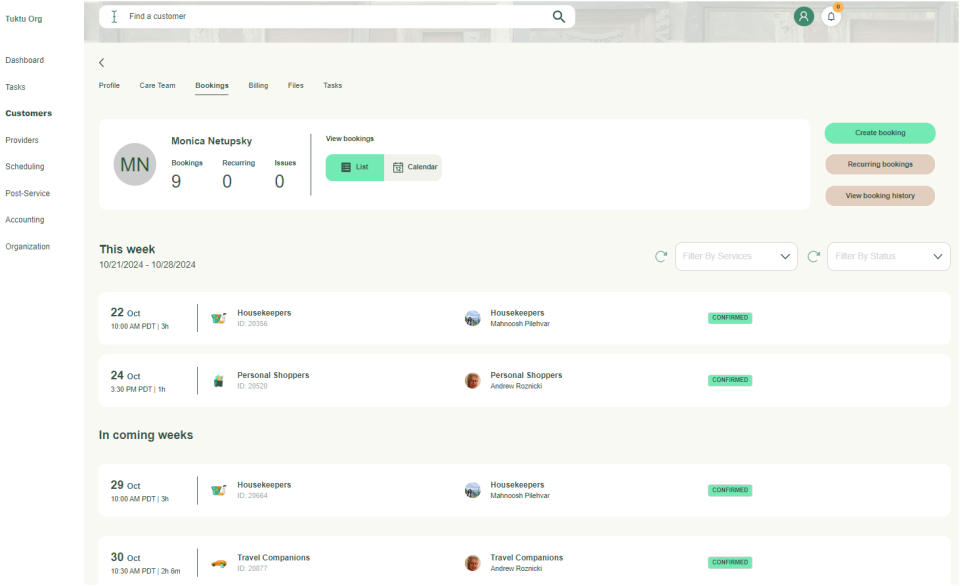Open the user account avatar icon
Viewport: 960px width, 586px height.
(x=803, y=17)
